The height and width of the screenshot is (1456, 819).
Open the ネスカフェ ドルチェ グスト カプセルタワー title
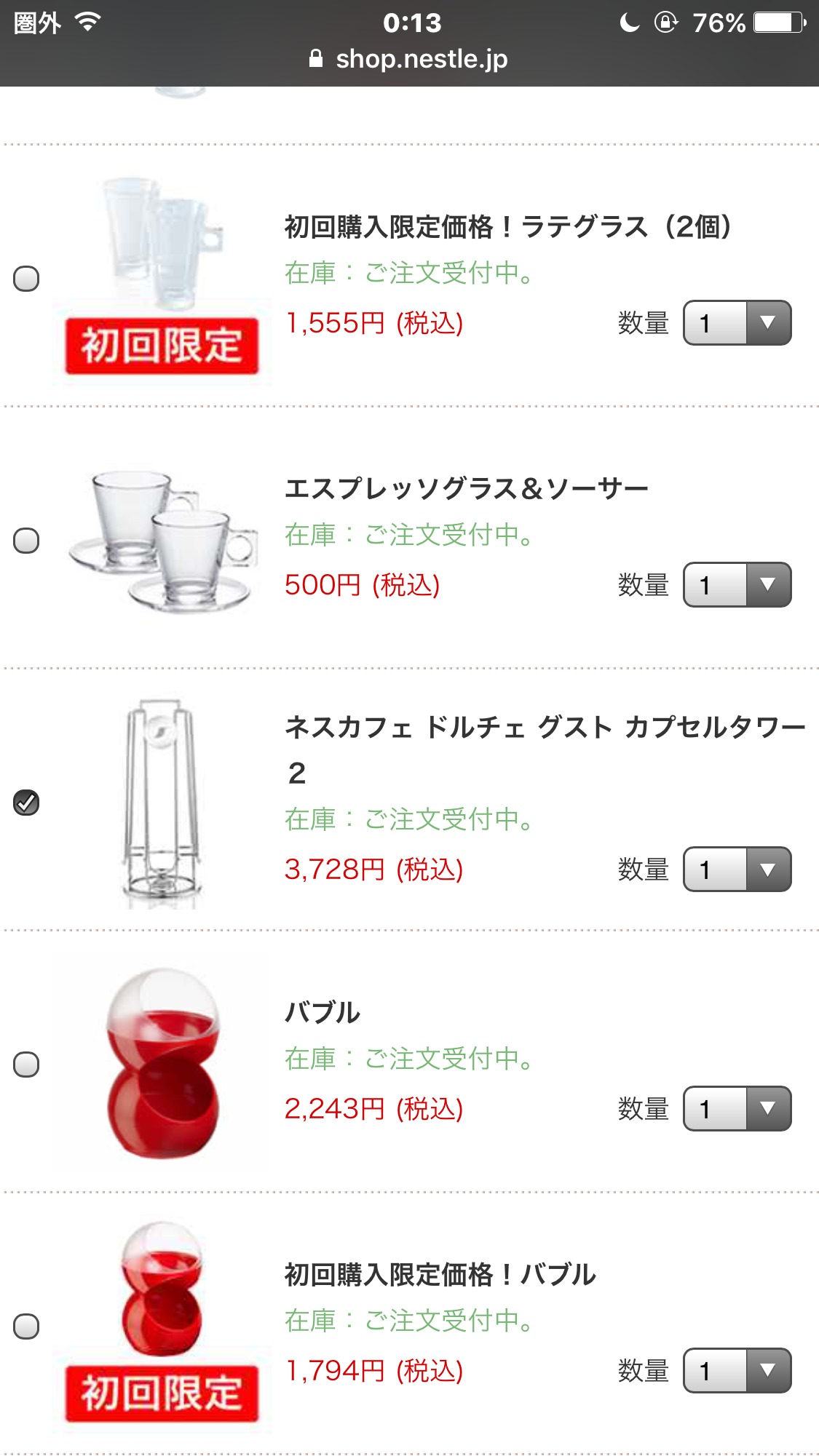545,728
